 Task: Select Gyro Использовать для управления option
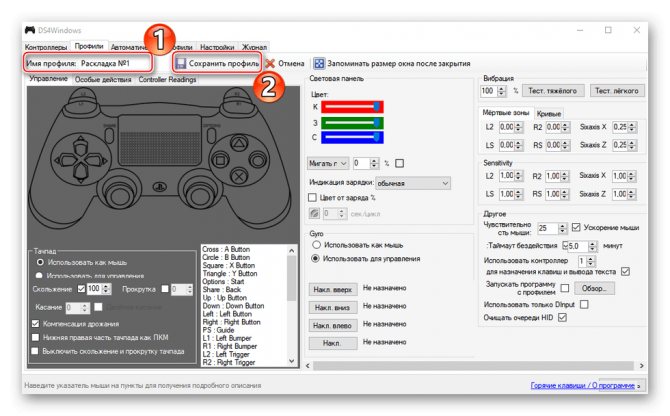(x=315, y=259)
